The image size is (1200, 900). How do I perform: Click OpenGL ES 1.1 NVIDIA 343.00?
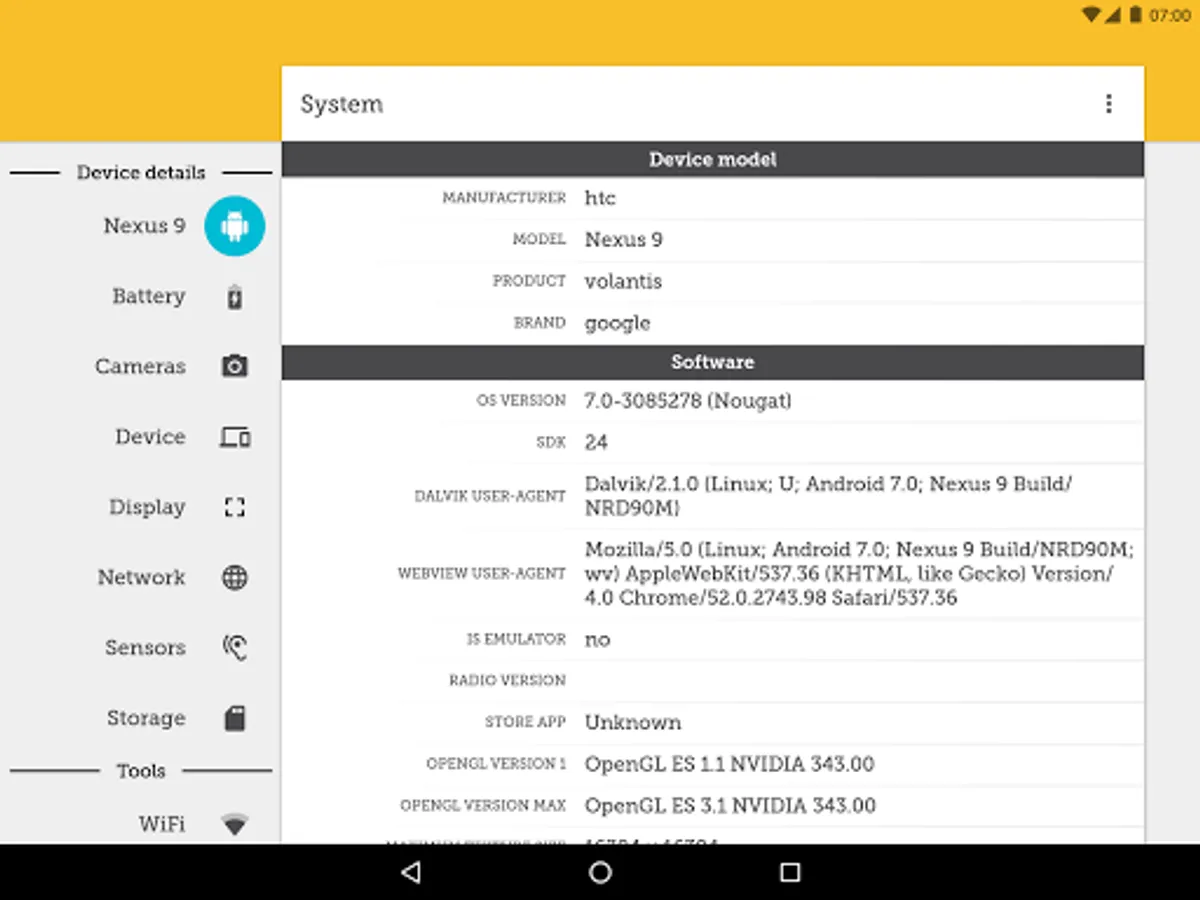[x=730, y=764]
